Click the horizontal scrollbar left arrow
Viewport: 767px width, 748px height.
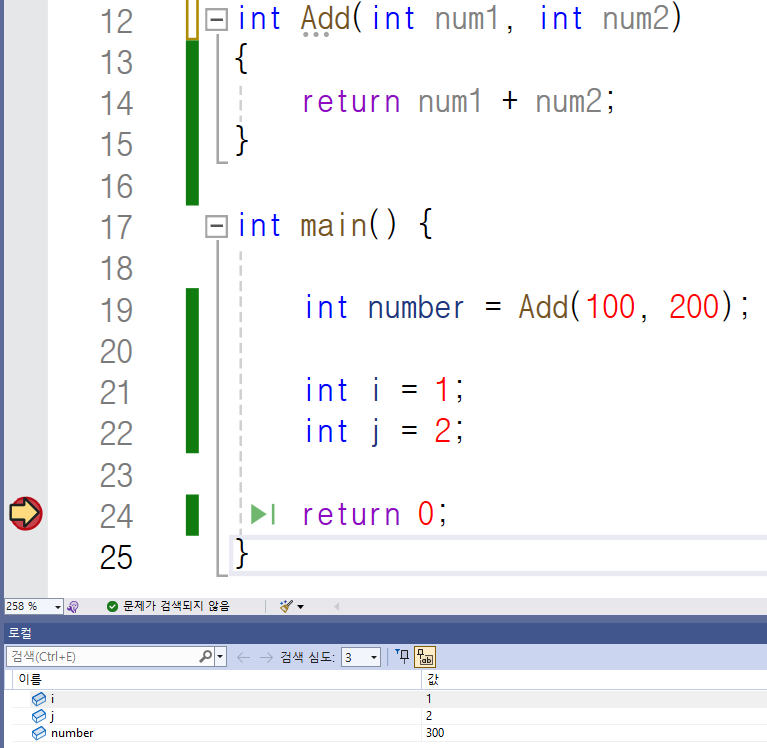tap(337, 607)
